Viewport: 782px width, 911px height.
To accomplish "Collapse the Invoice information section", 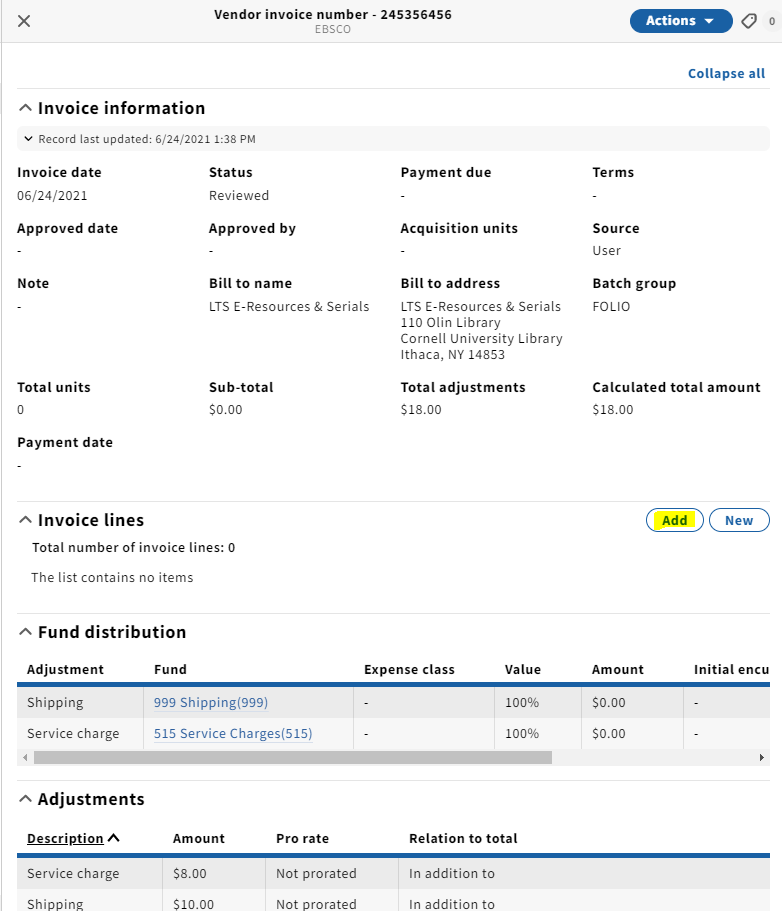I will [x=25, y=108].
